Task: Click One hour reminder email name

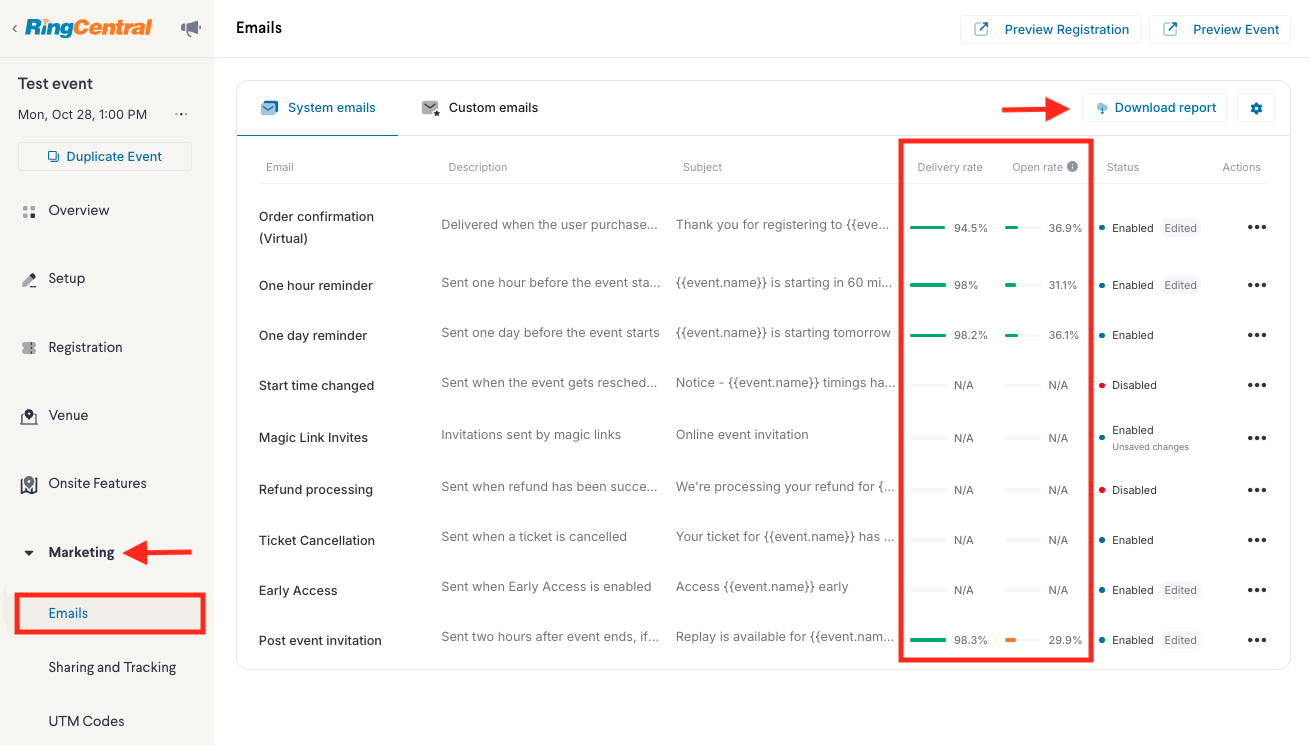Action: [x=316, y=285]
